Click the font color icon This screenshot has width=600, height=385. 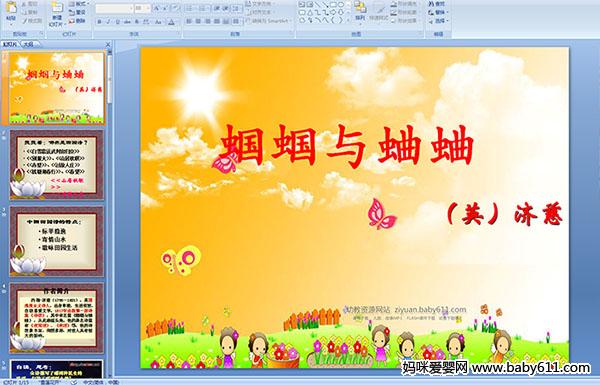171,22
